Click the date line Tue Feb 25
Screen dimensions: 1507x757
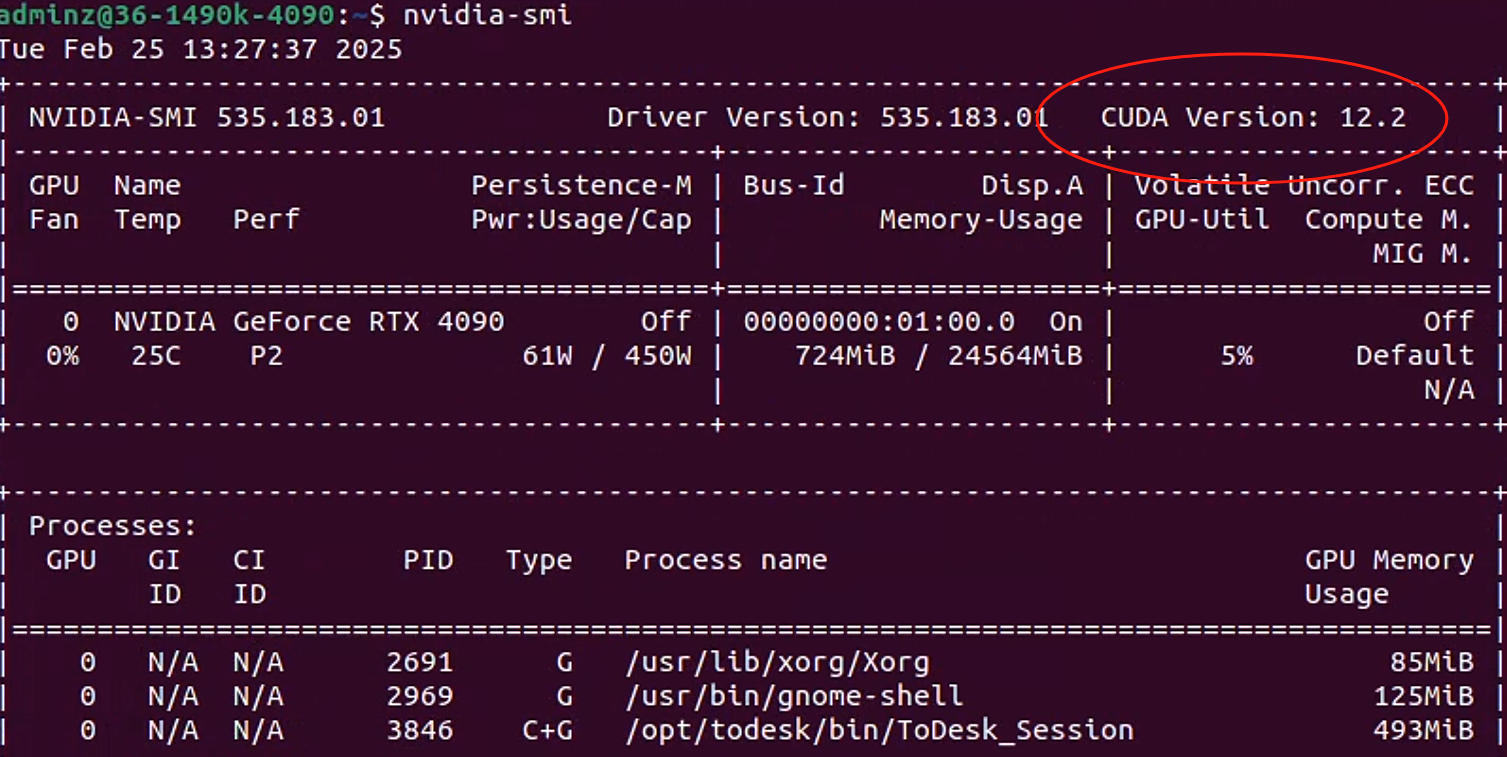pyautogui.click(x=200, y=49)
